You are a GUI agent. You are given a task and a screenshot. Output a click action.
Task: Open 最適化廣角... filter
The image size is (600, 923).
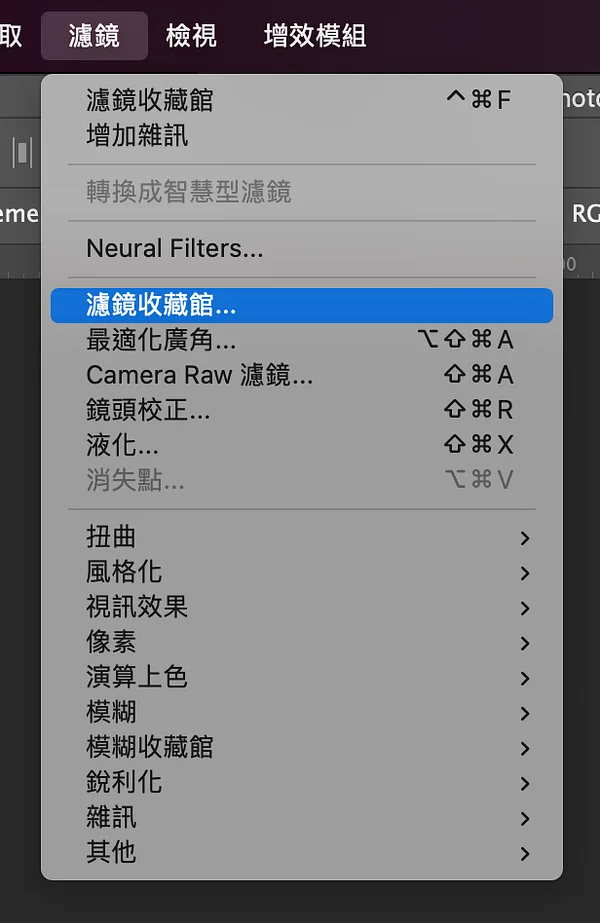301,340
